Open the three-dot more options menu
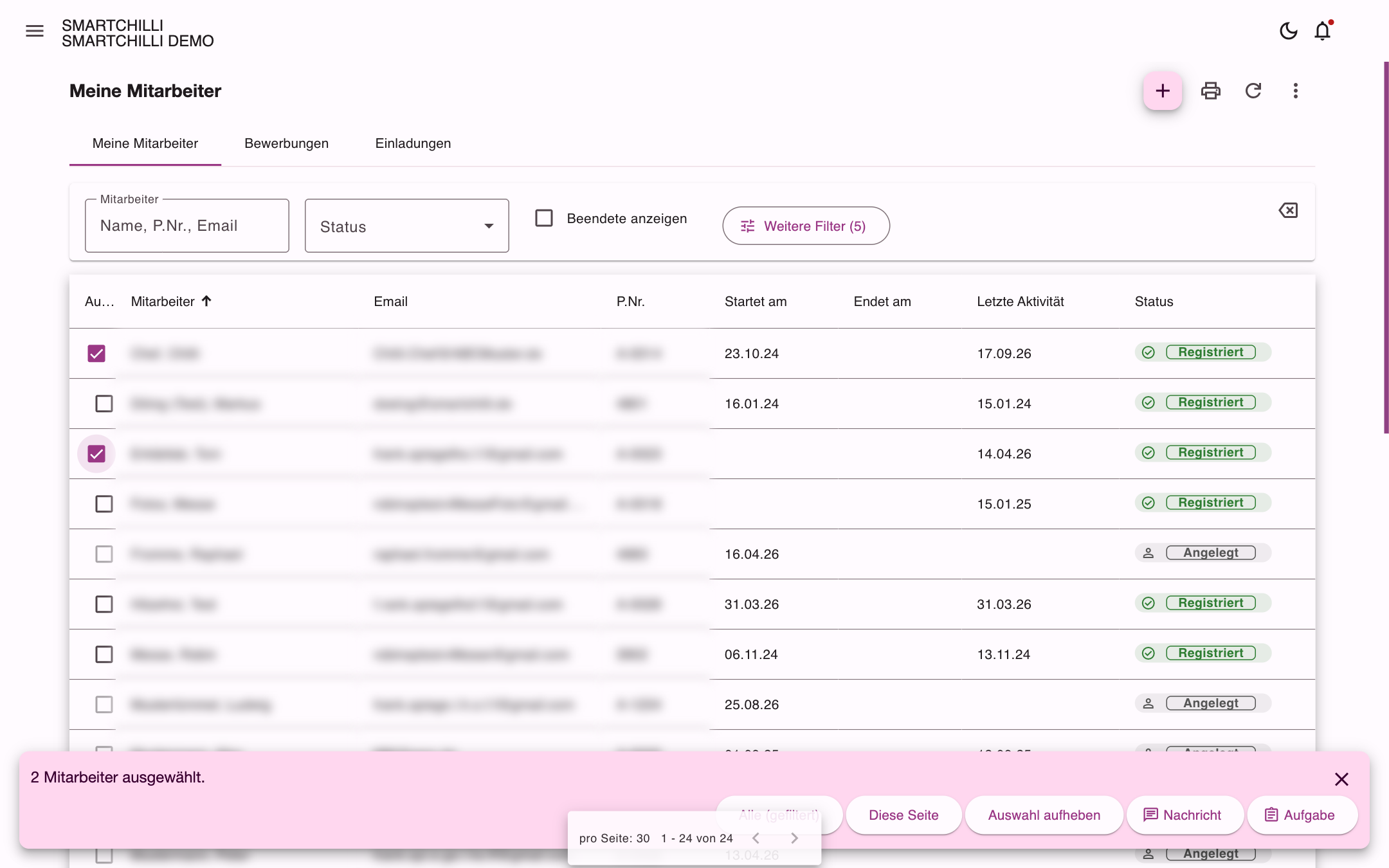This screenshot has height=868, width=1389. [x=1296, y=91]
